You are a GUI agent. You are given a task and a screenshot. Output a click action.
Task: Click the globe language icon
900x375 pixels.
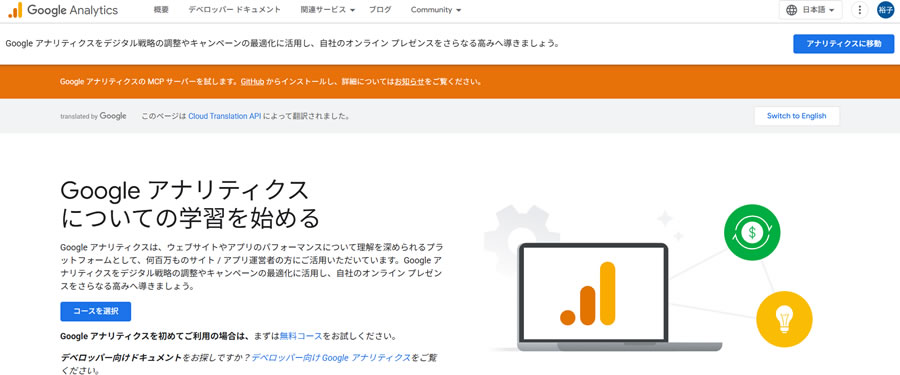792,10
